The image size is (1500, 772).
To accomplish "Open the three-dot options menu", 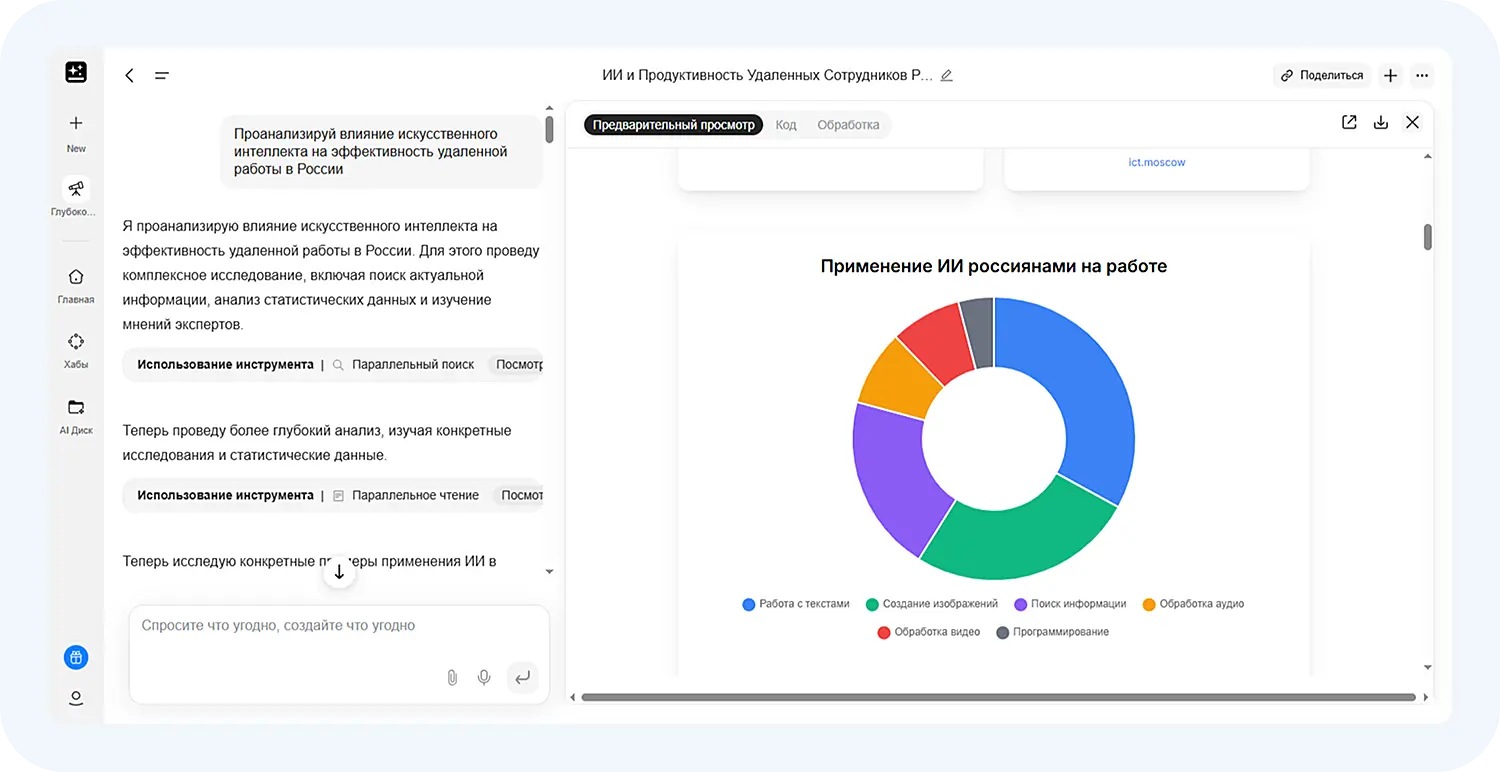I will [1422, 75].
